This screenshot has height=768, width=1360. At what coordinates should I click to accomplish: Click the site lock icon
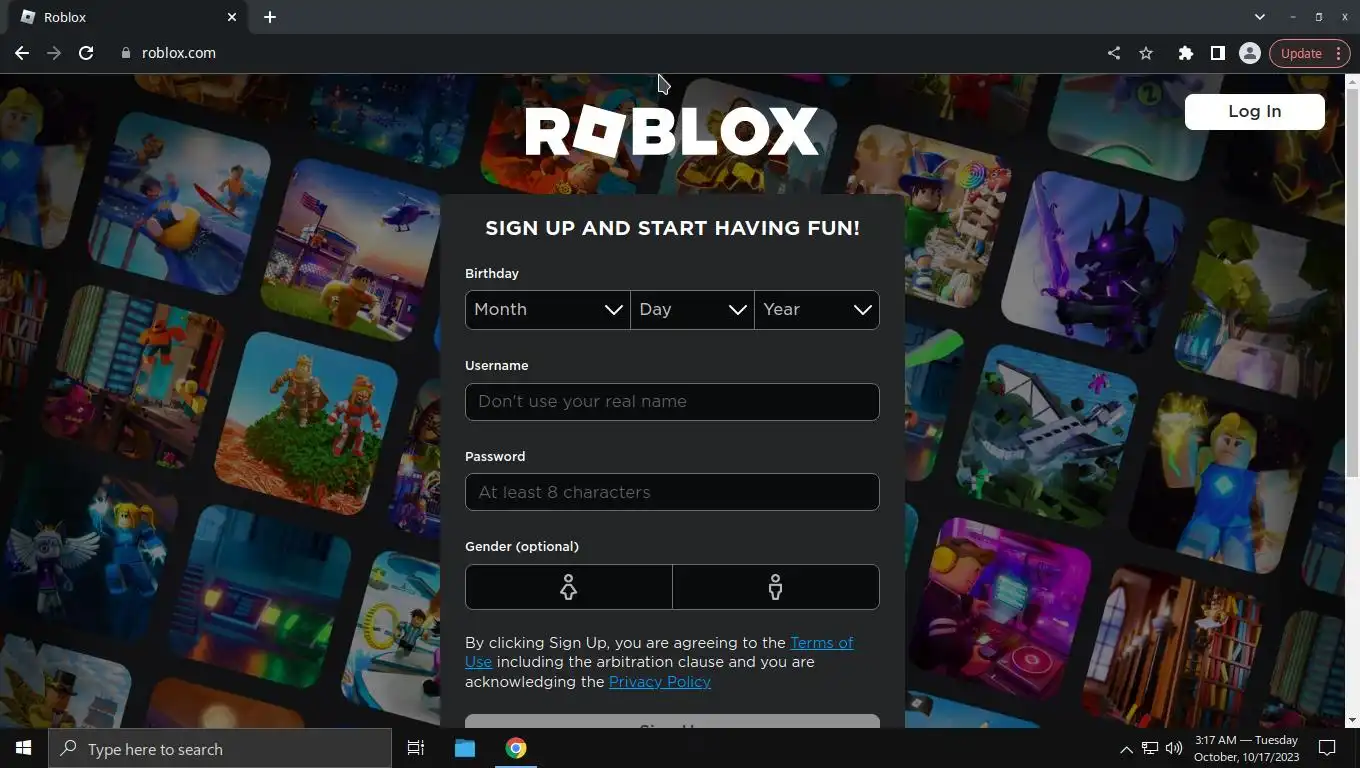[x=126, y=53]
